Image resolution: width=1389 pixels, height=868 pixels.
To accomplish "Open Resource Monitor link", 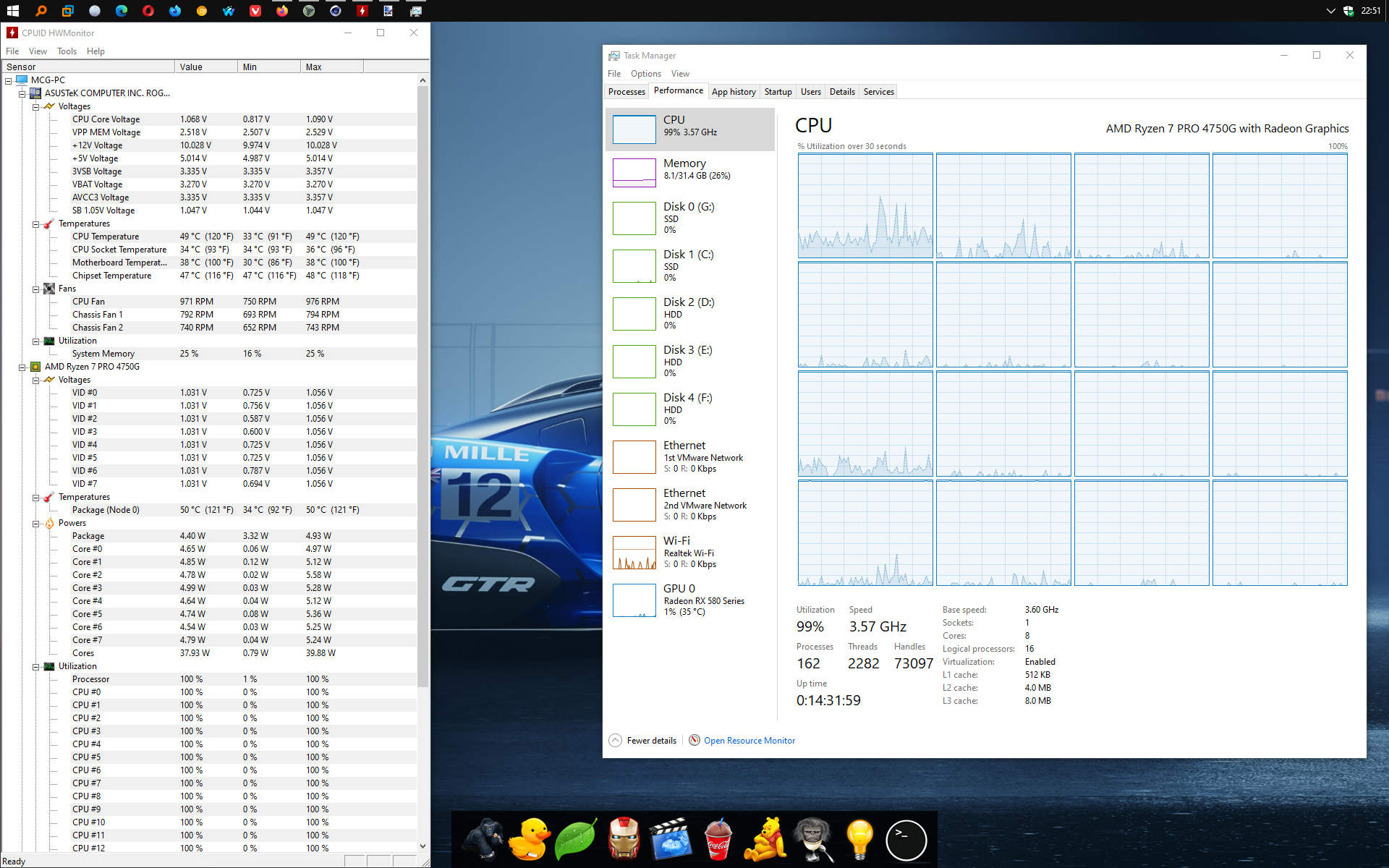I will [749, 740].
